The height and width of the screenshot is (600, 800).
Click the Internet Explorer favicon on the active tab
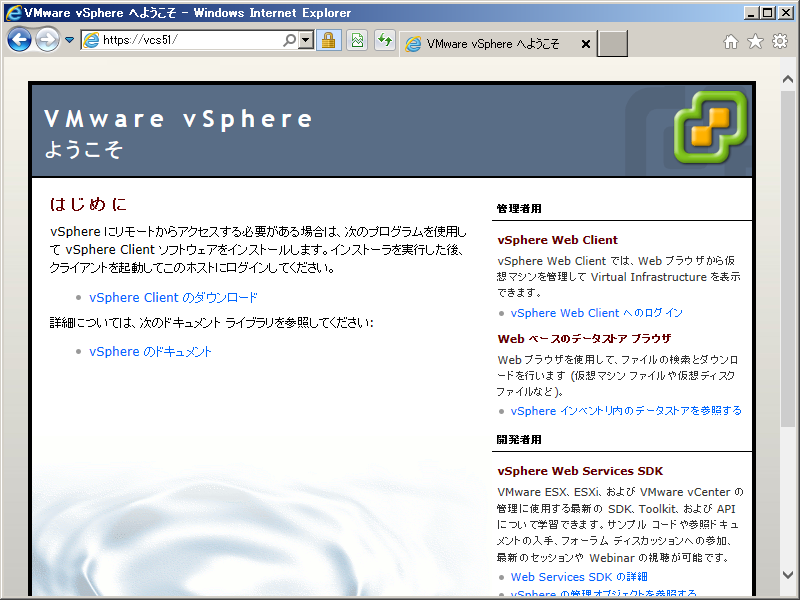(x=412, y=43)
